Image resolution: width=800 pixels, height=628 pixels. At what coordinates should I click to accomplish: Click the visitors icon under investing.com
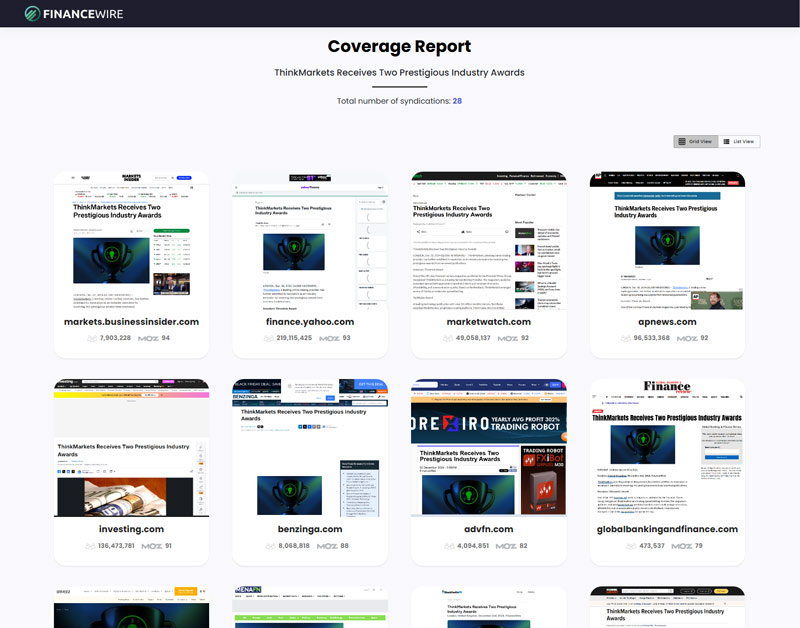point(90,546)
